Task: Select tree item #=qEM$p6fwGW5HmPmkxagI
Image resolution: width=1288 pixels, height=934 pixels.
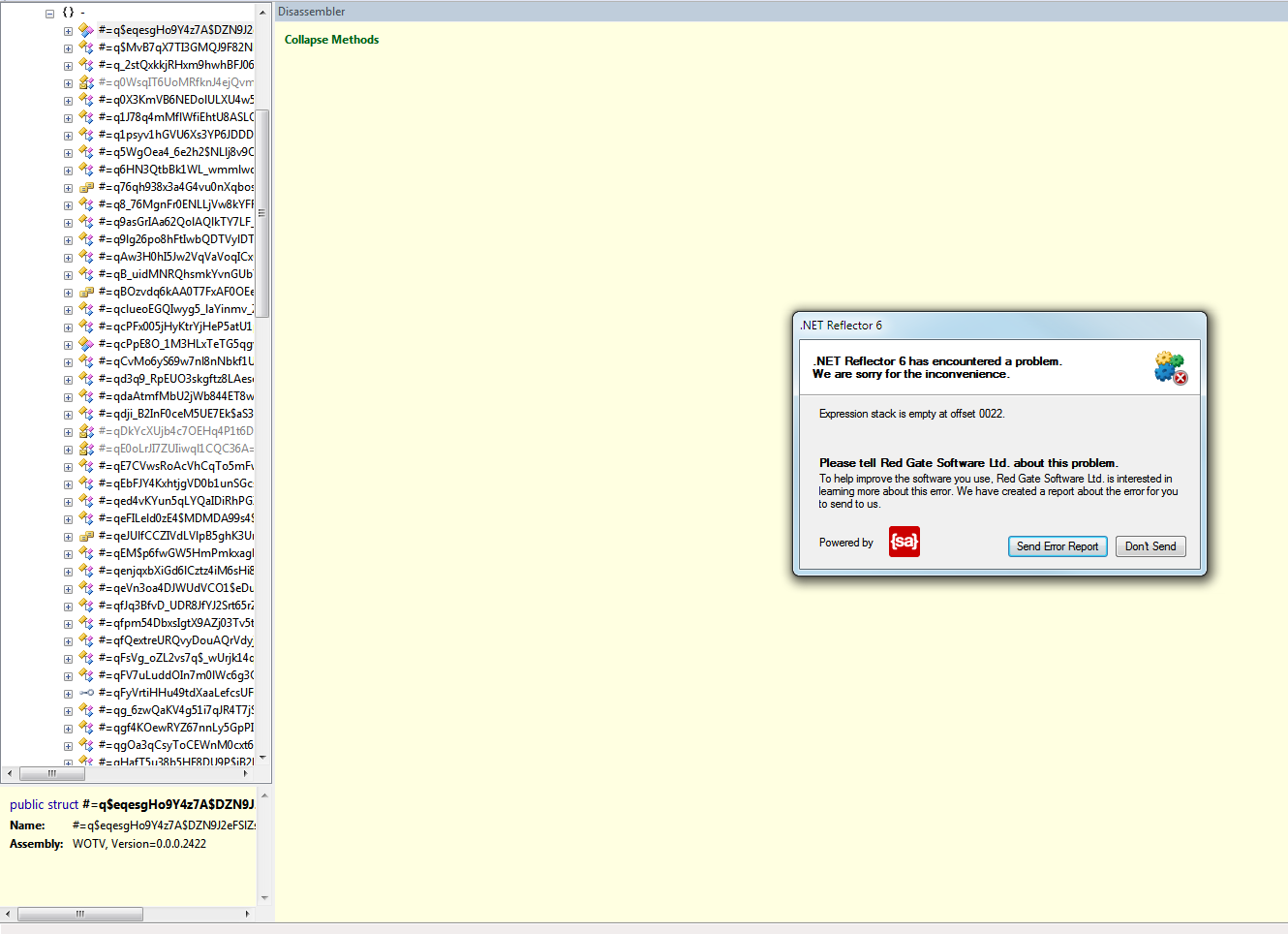Action: (x=175, y=553)
